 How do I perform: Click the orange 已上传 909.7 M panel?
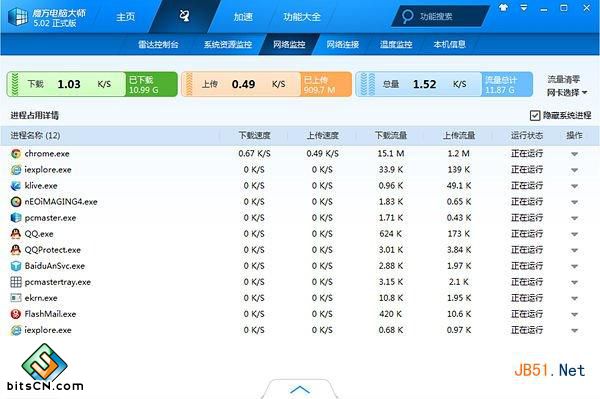[x=326, y=84]
